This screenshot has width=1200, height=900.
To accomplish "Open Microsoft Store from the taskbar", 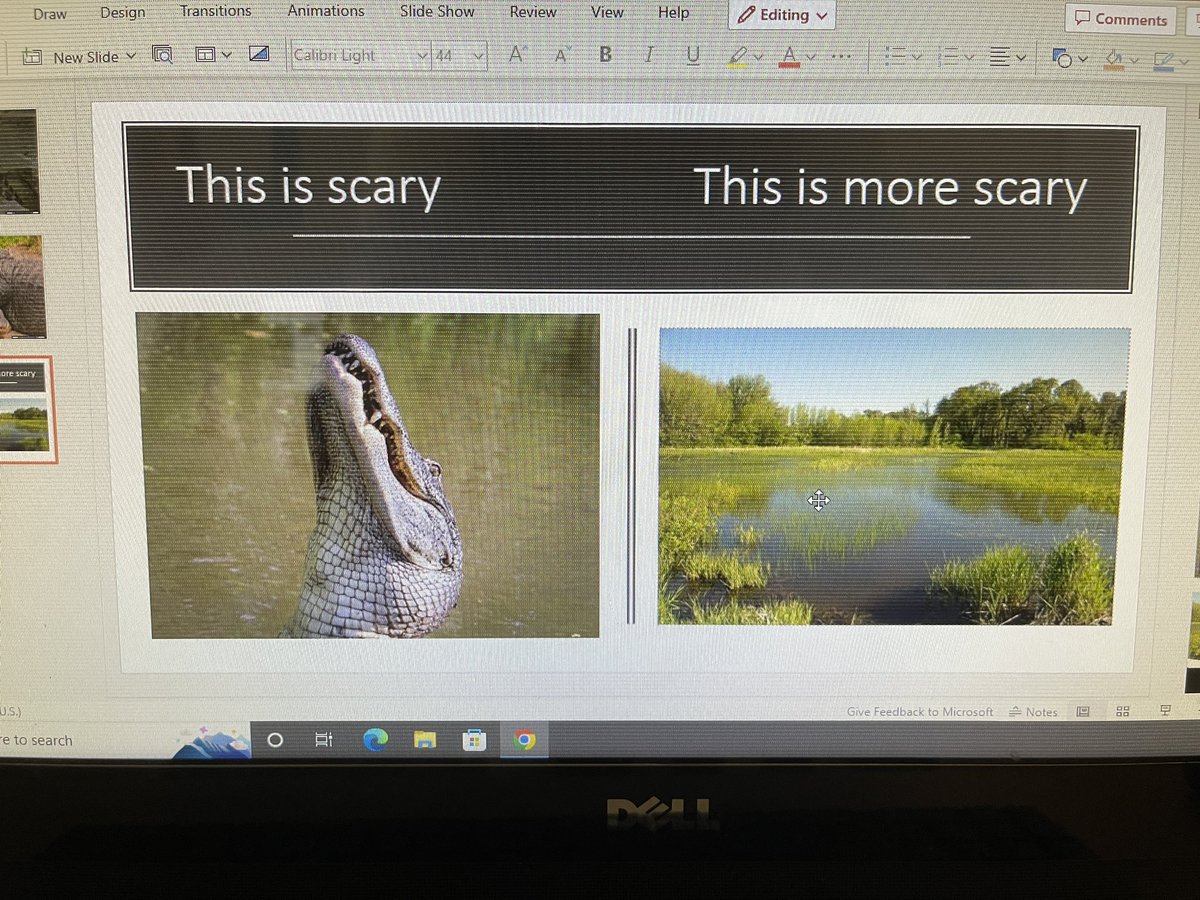I will coord(474,740).
